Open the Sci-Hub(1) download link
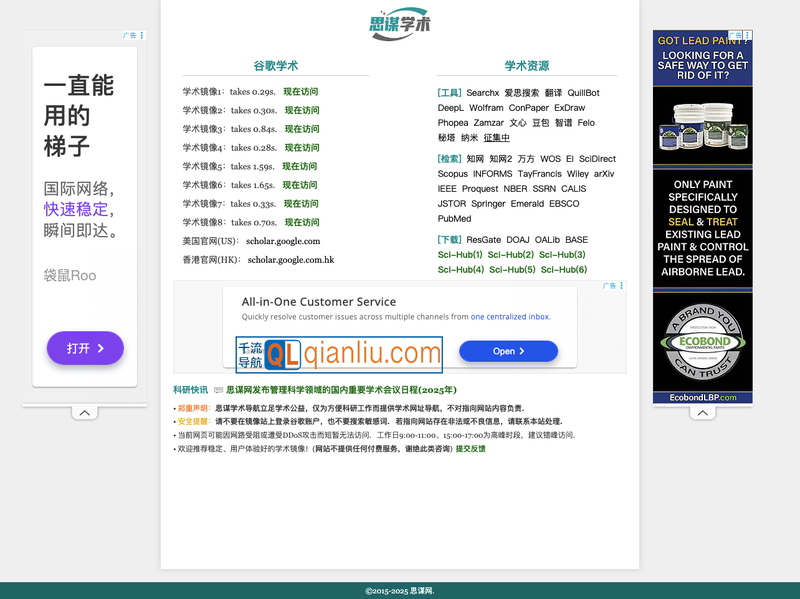800x599 pixels. 461,255
